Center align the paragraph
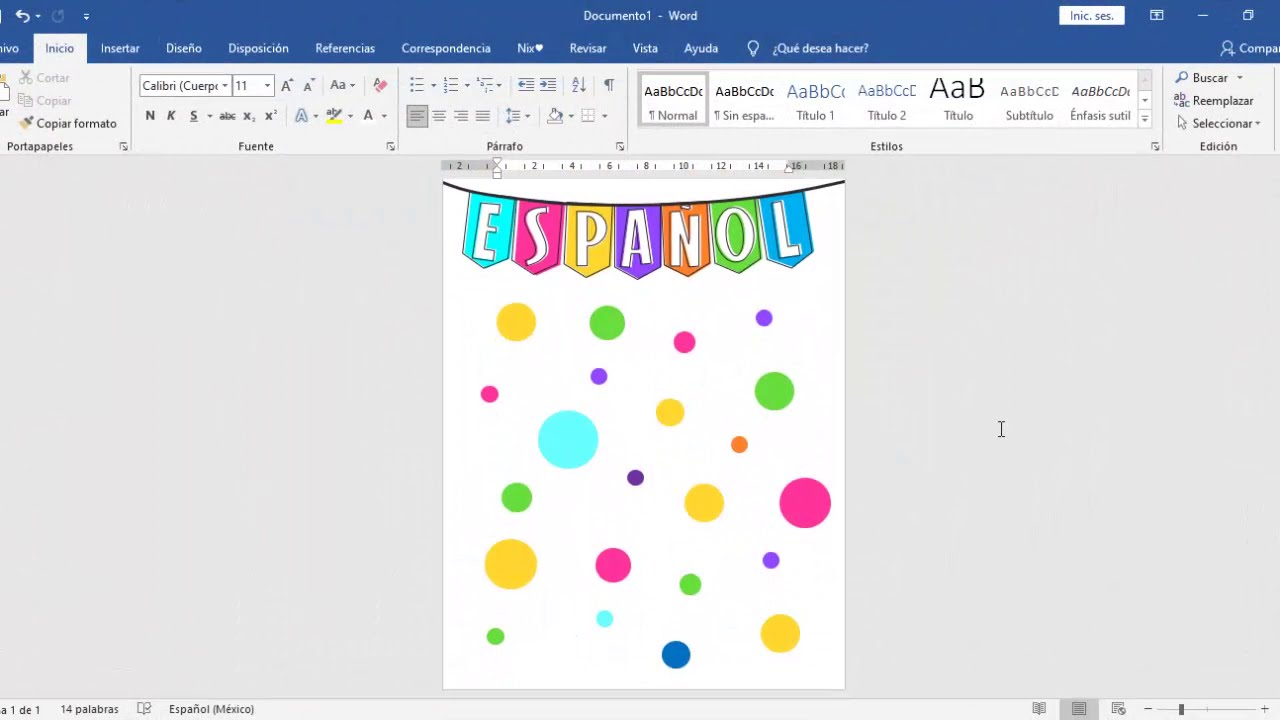 click(439, 116)
